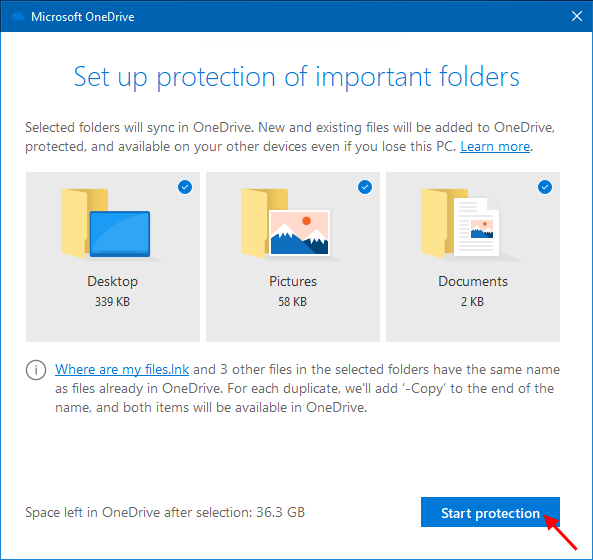Click the 339 KB size under Desktop
This screenshot has height=560, width=593.
(x=112, y=302)
